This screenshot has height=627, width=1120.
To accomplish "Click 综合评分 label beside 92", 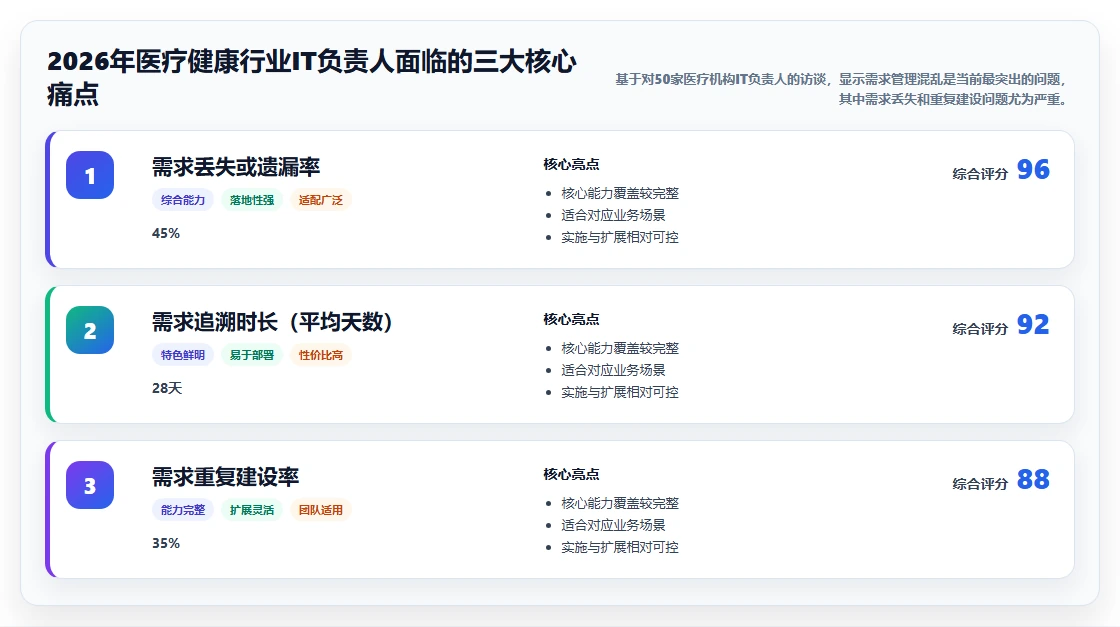I will click(980, 328).
